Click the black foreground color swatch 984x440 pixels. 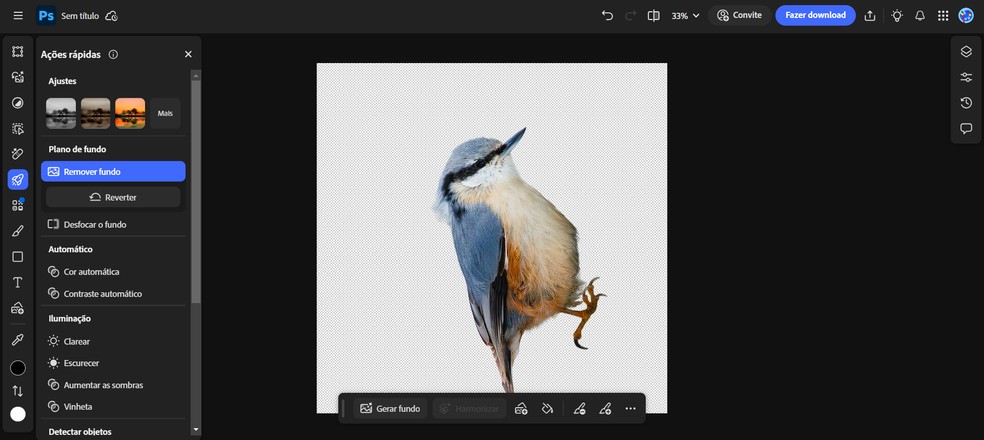click(17, 368)
